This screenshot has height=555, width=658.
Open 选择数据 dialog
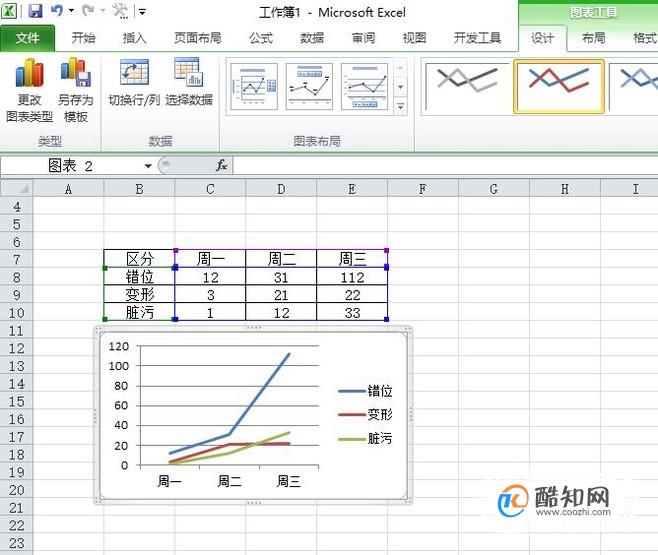(x=189, y=82)
